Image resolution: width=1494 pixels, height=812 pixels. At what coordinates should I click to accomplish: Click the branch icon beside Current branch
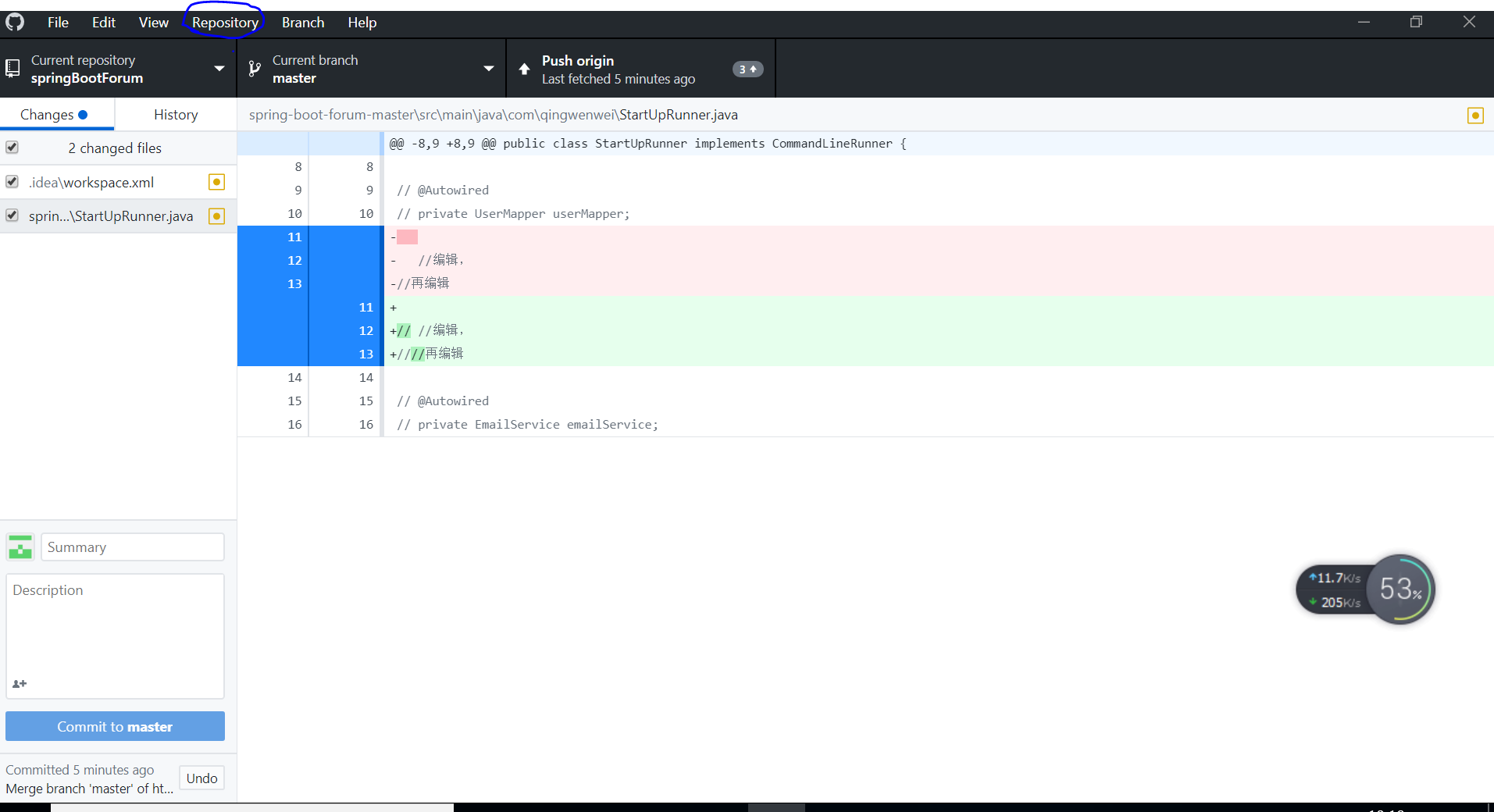tap(255, 69)
